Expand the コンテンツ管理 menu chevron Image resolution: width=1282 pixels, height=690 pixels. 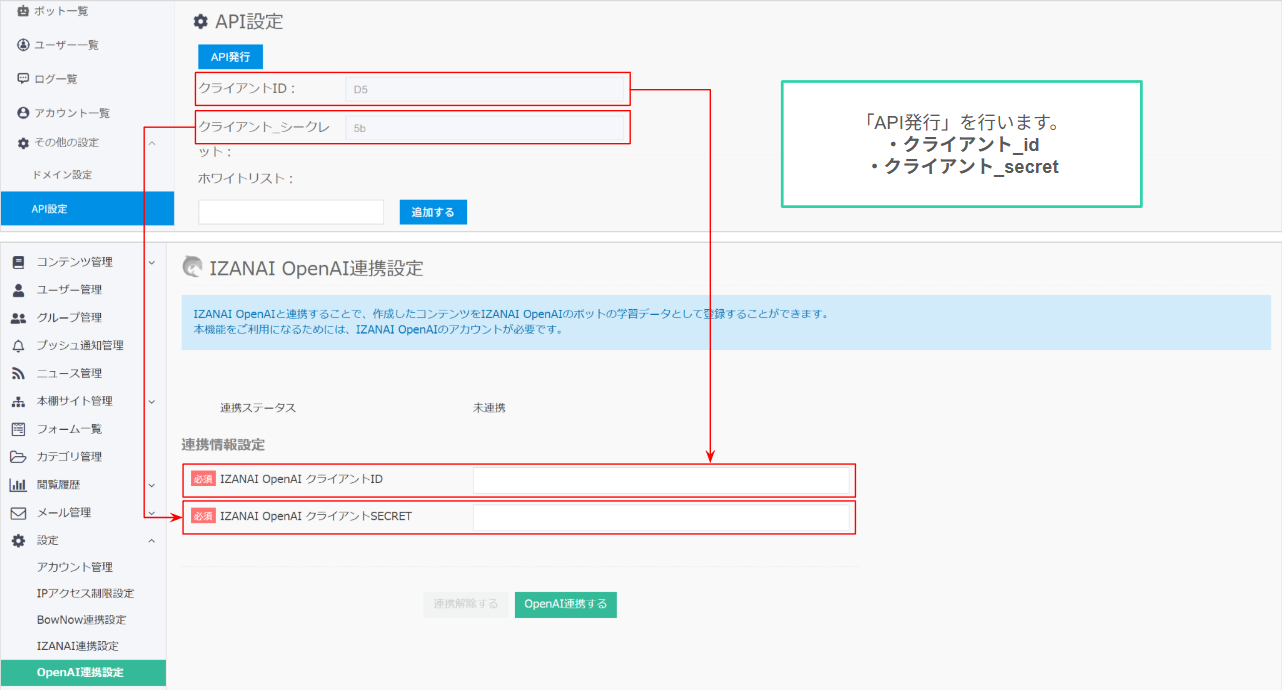[x=152, y=262]
